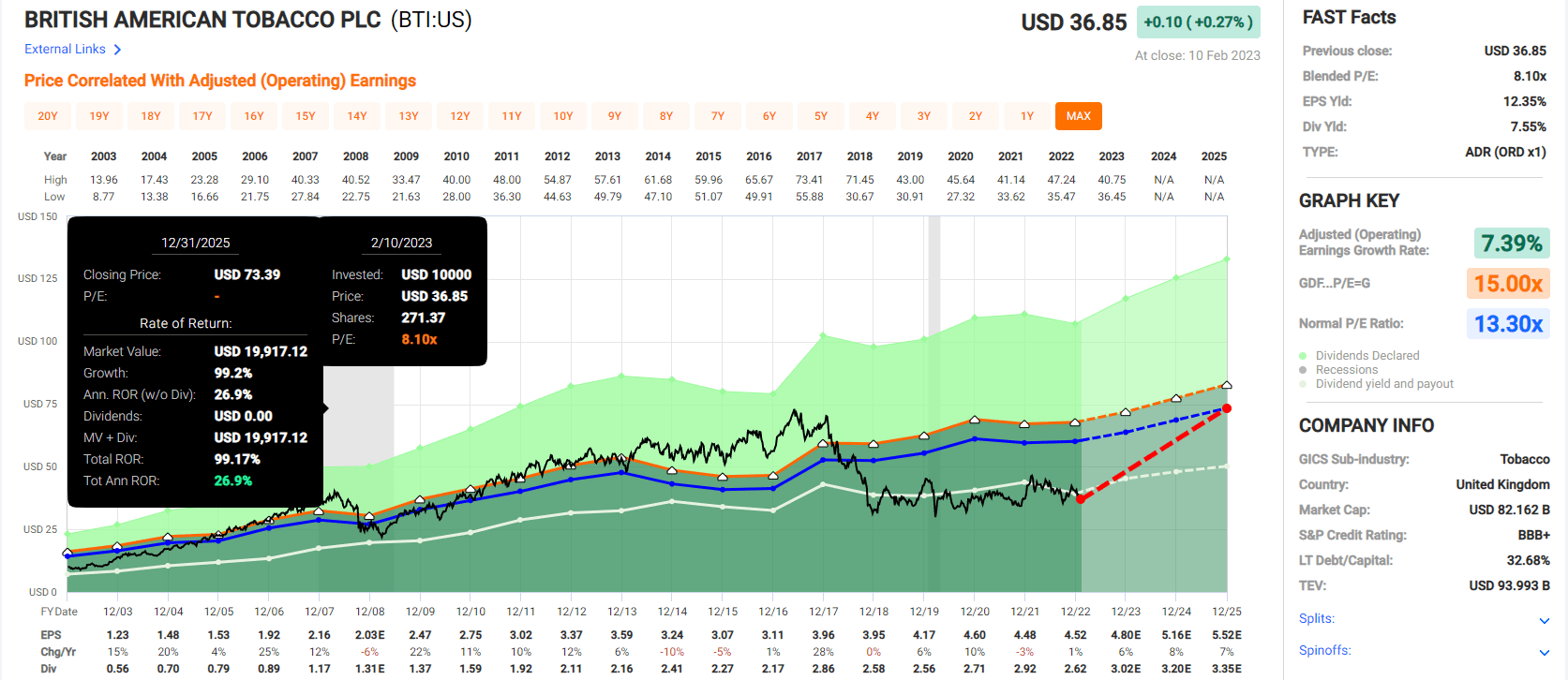
Task: Show the 12Y chart range
Action: [460, 116]
